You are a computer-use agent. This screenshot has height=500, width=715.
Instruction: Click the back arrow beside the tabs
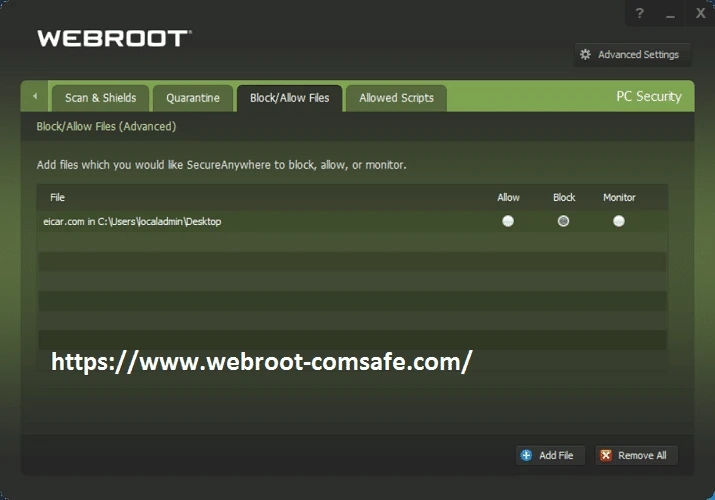point(35,96)
